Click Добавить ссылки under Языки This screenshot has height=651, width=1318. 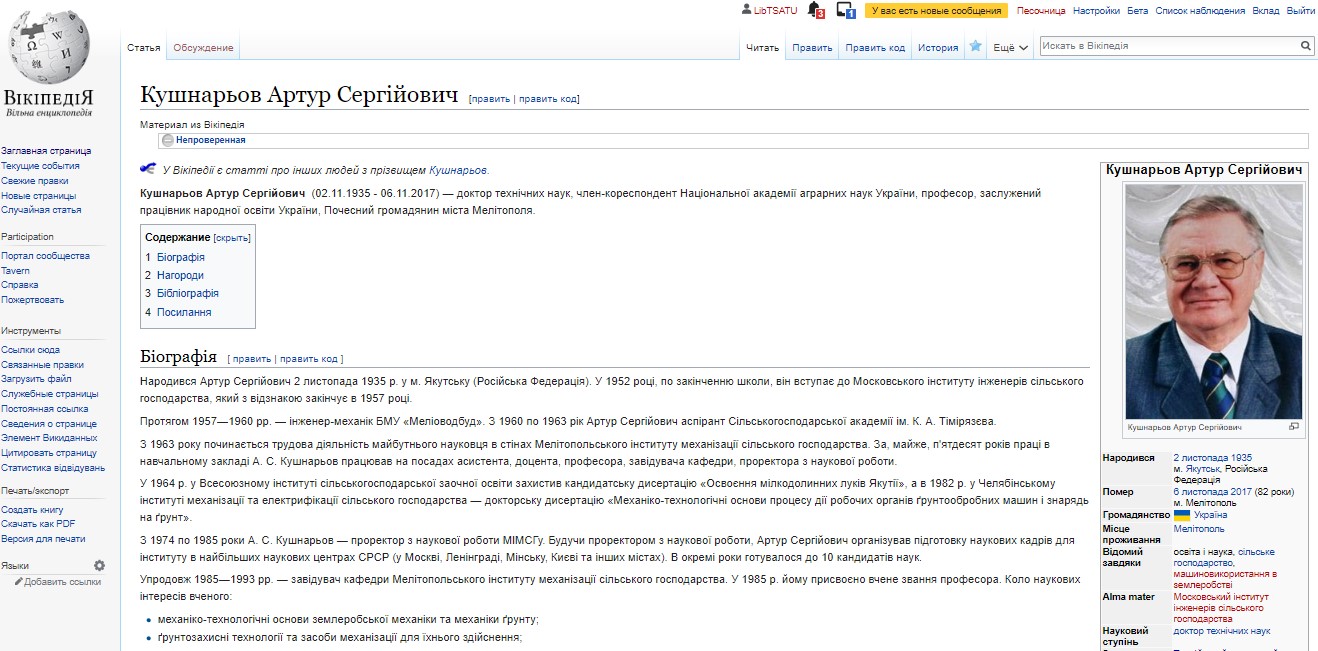pos(63,581)
